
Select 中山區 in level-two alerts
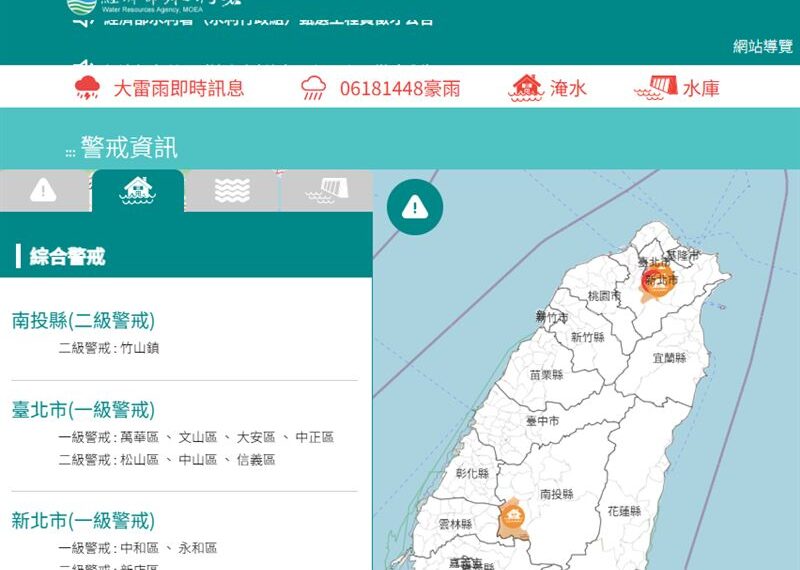[x=198, y=460]
